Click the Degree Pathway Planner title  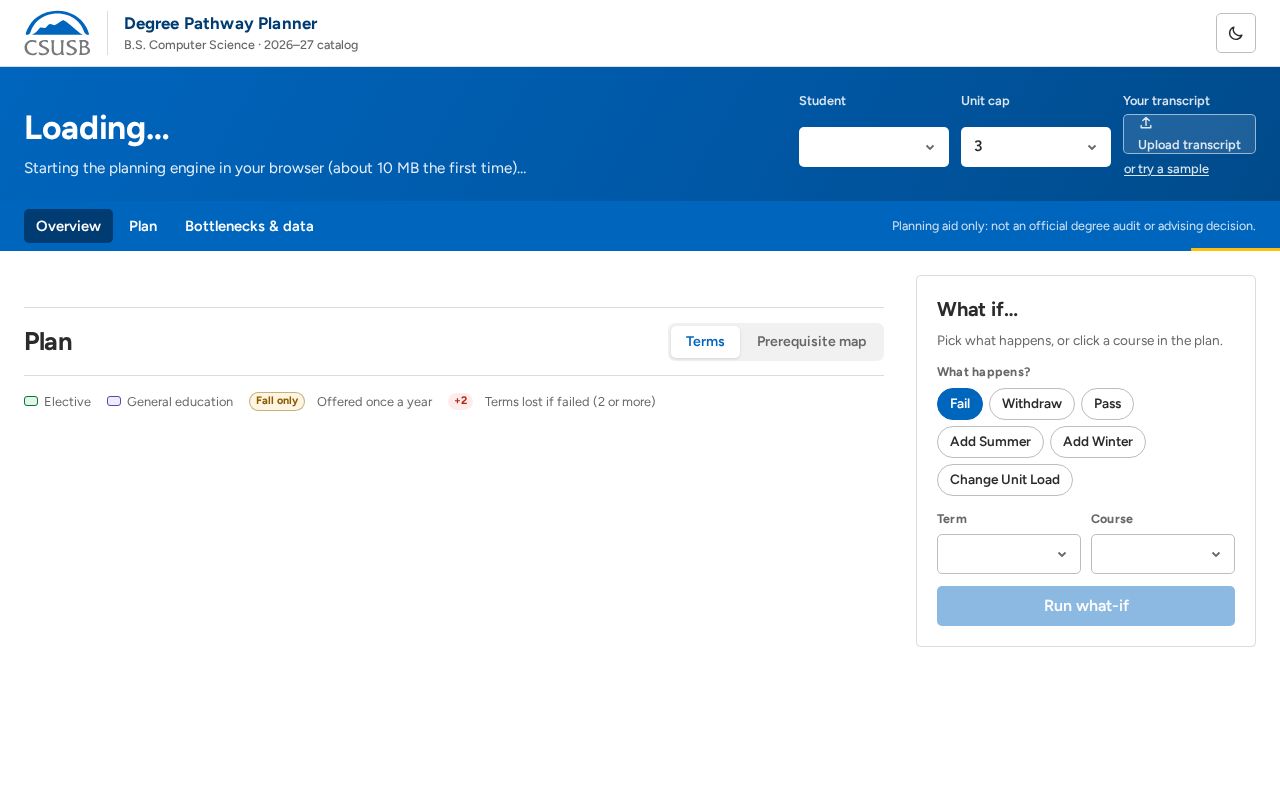220,23
